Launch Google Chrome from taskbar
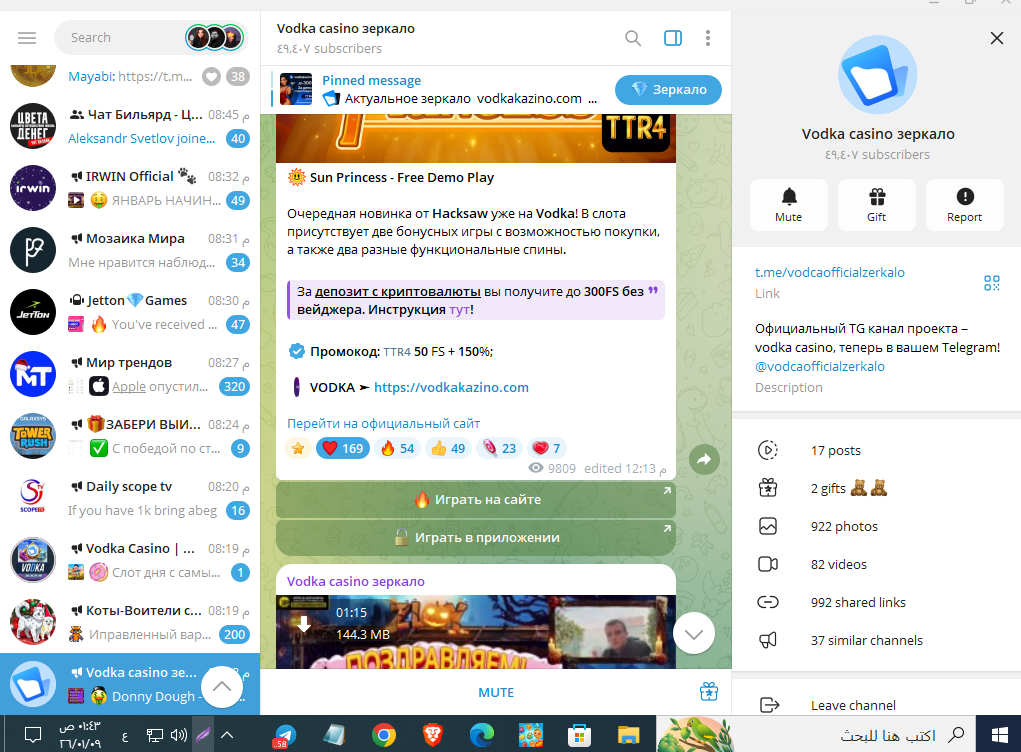 coord(384,735)
